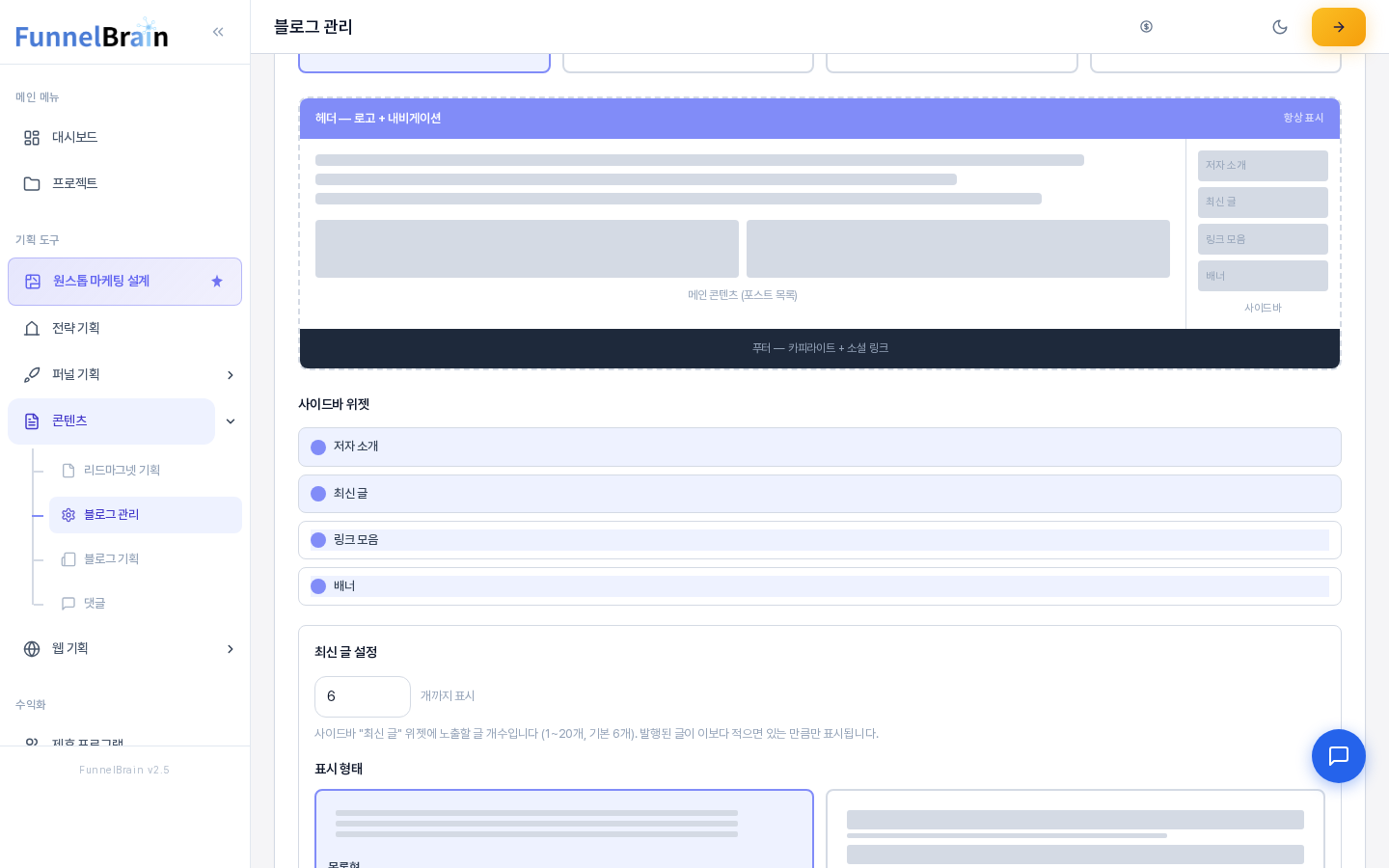This screenshot has height=868, width=1389.
Task: Click the 링크 모음 block in layout preview
Action: point(1263,239)
